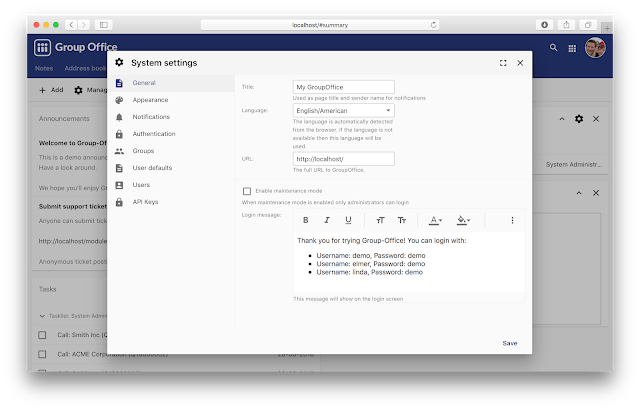Viewport: 640px width, 410px height.
Task: Click the Users account icon
Action: [119, 185]
